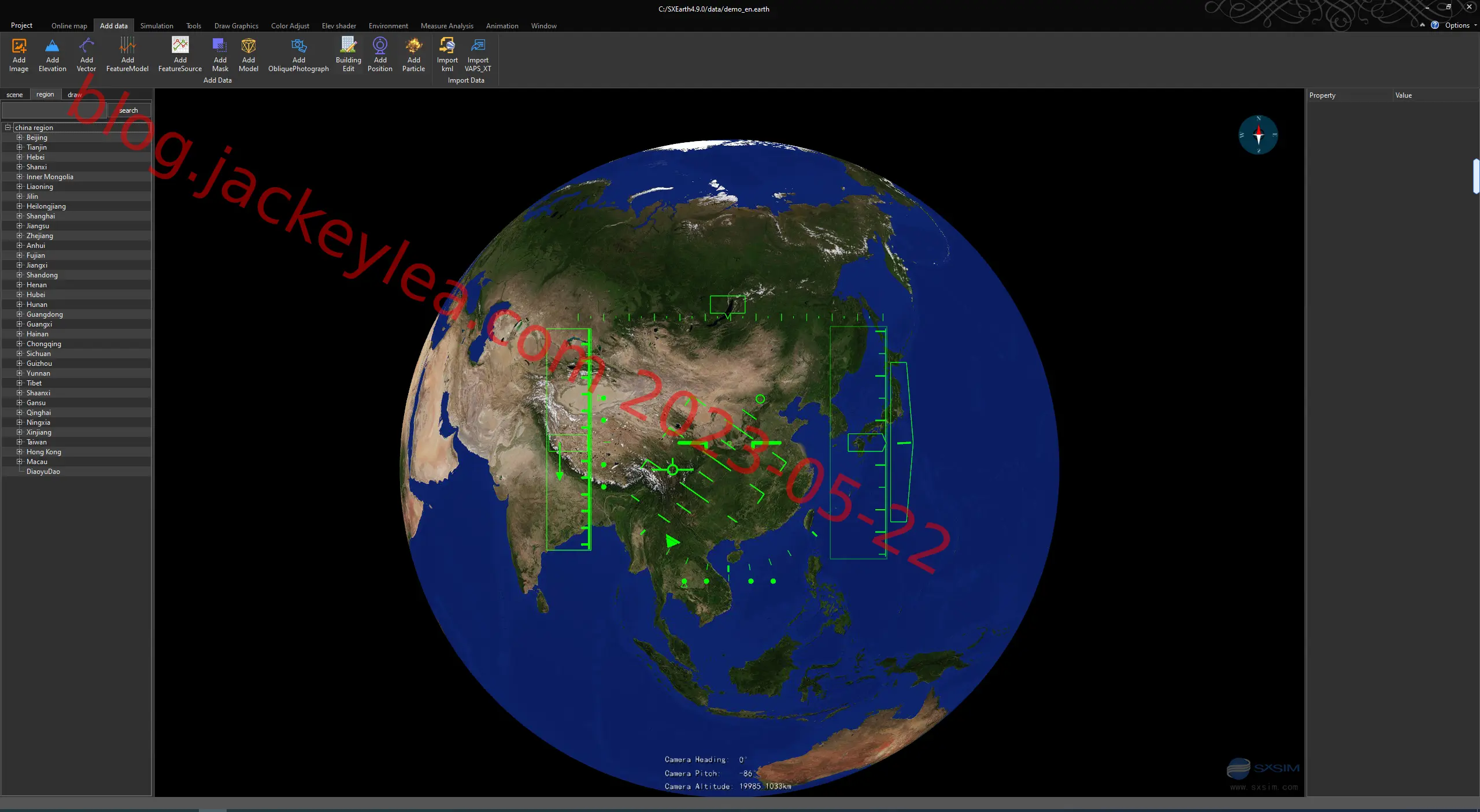1480x812 pixels.
Task: Collapse the ribbon with the up arrow
Action: point(1422,25)
